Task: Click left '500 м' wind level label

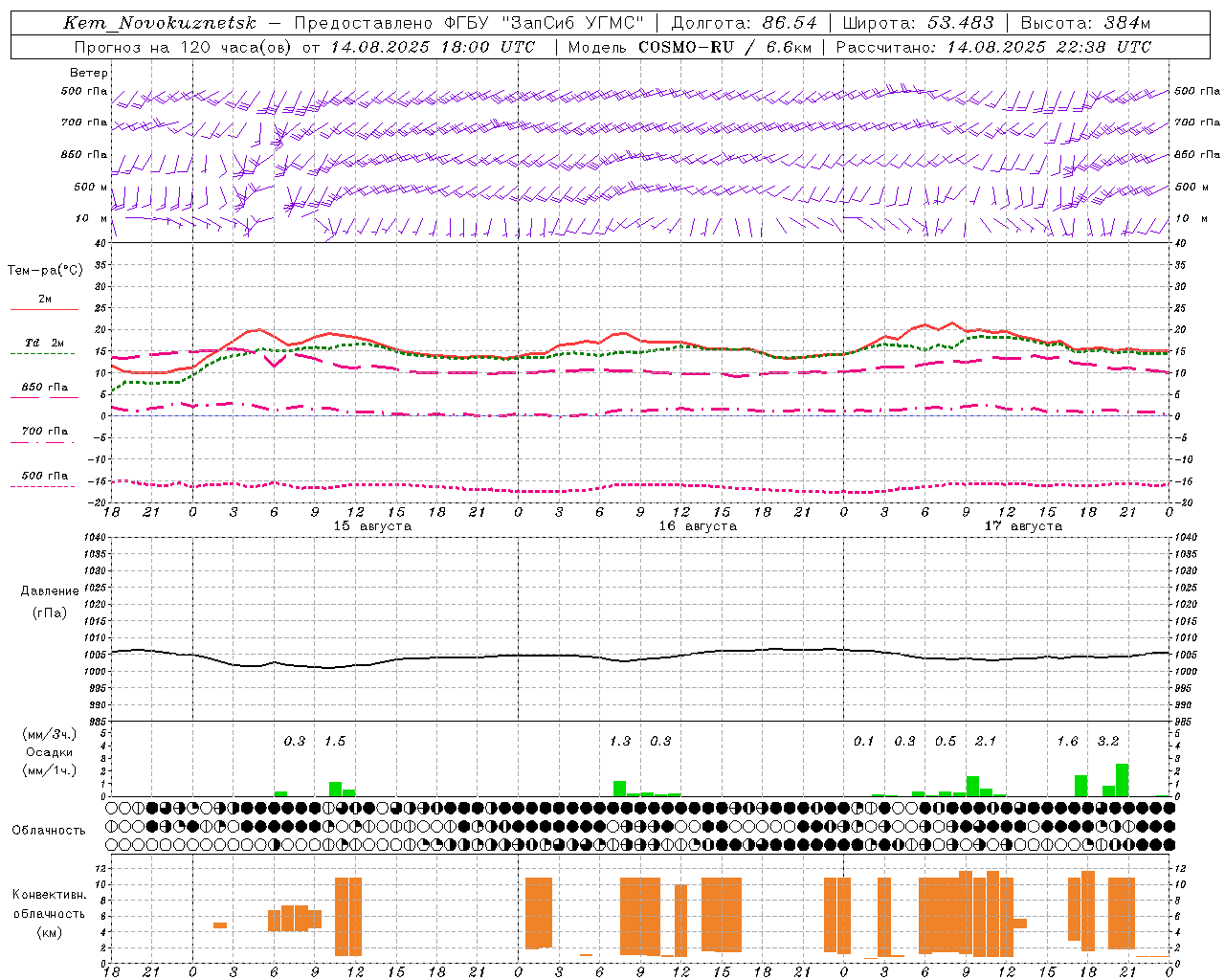Action: [x=91, y=187]
